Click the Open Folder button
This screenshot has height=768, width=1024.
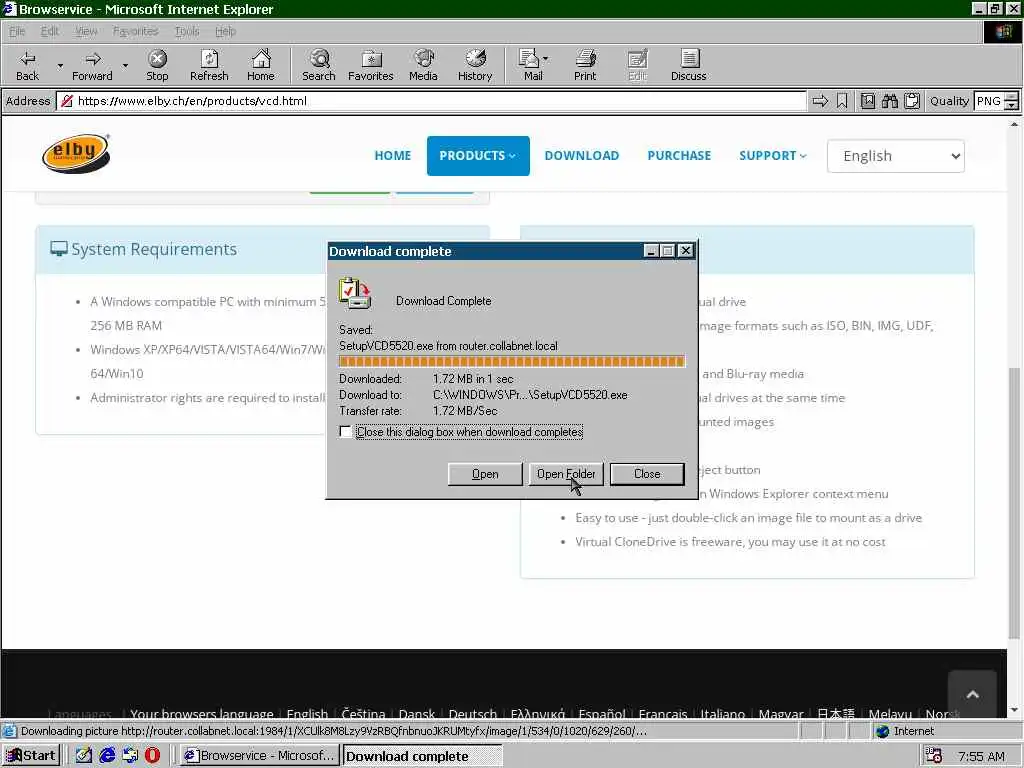click(566, 474)
